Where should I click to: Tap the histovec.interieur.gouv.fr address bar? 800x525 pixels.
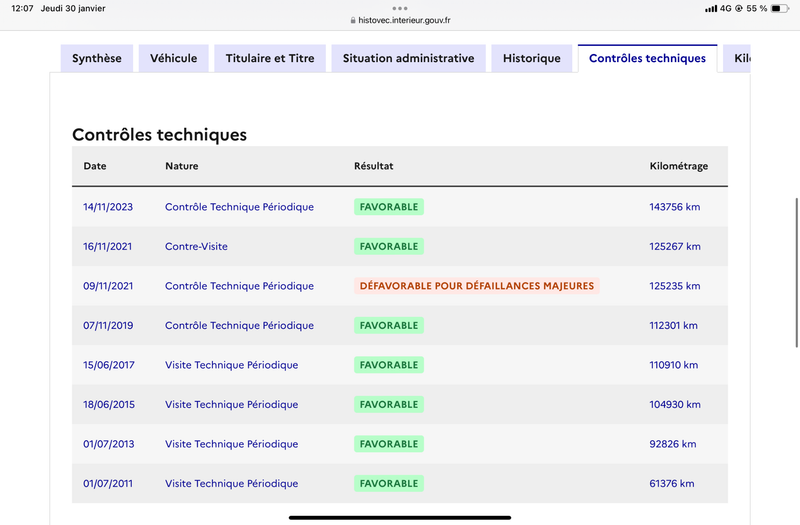pos(400,20)
